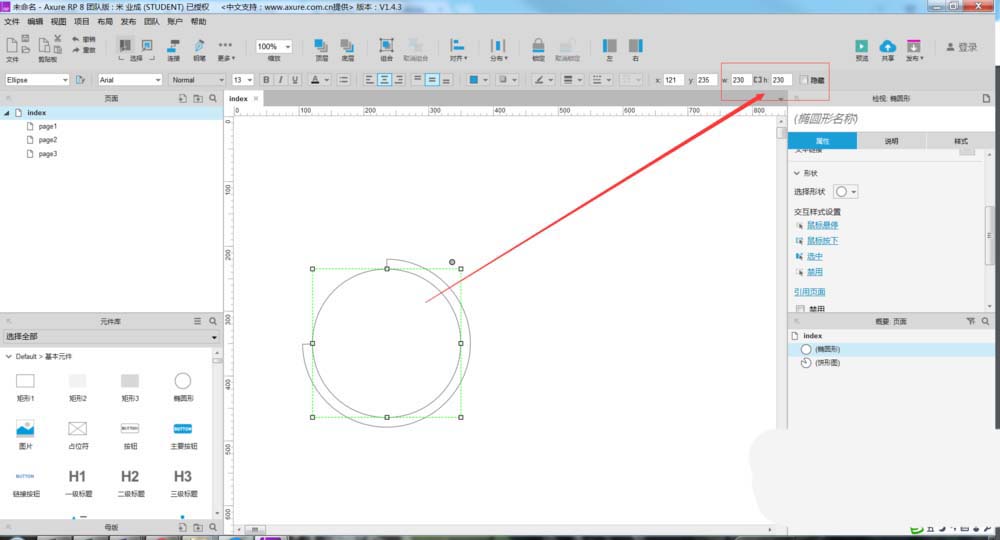Click the Login (登录) user icon

[x=950, y=47]
